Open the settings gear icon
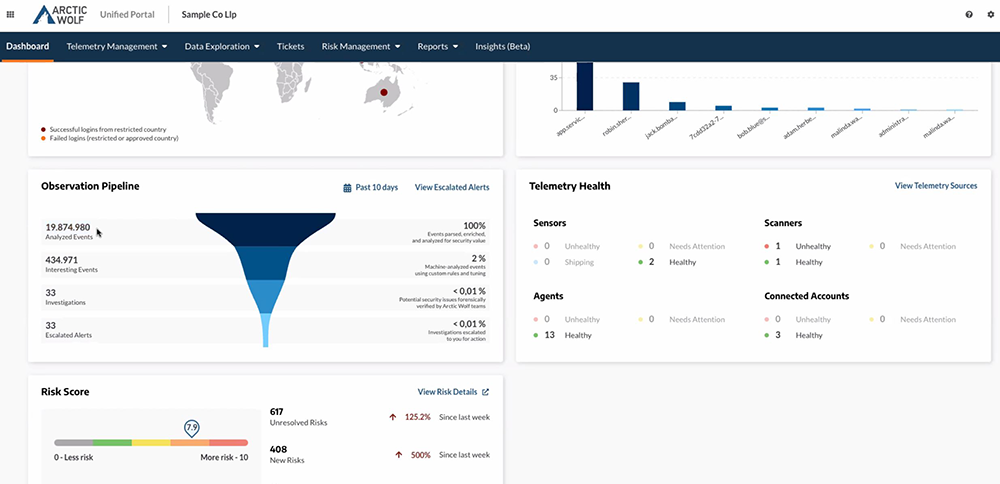 [990, 15]
